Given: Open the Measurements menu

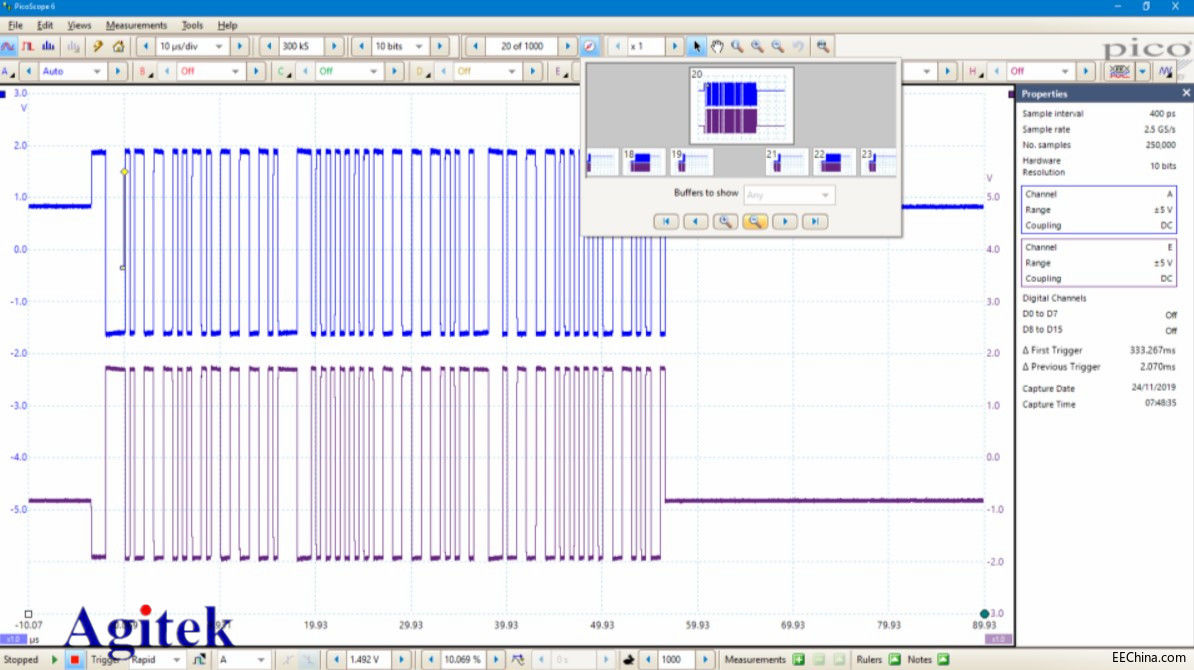Looking at the screenshot, I should 136,25.
